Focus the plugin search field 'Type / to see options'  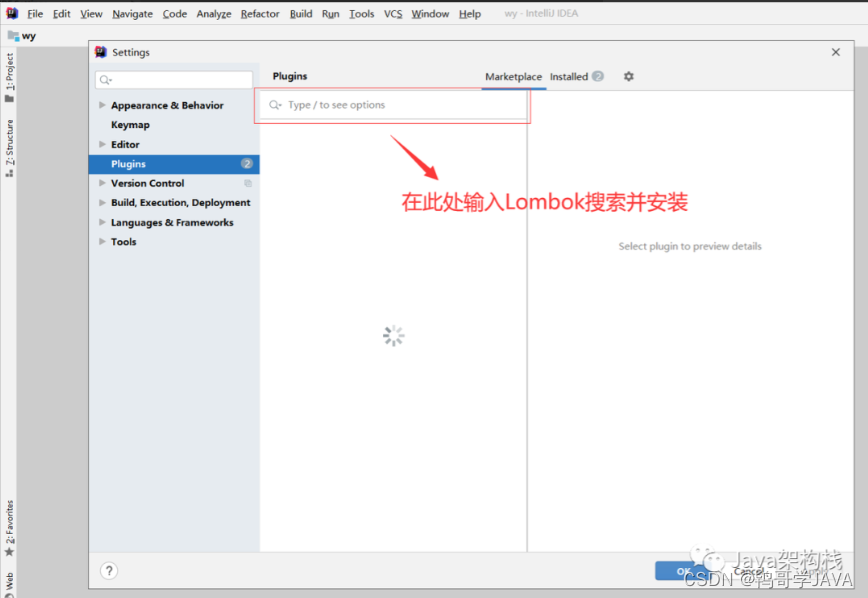click(x=393, y=105)
